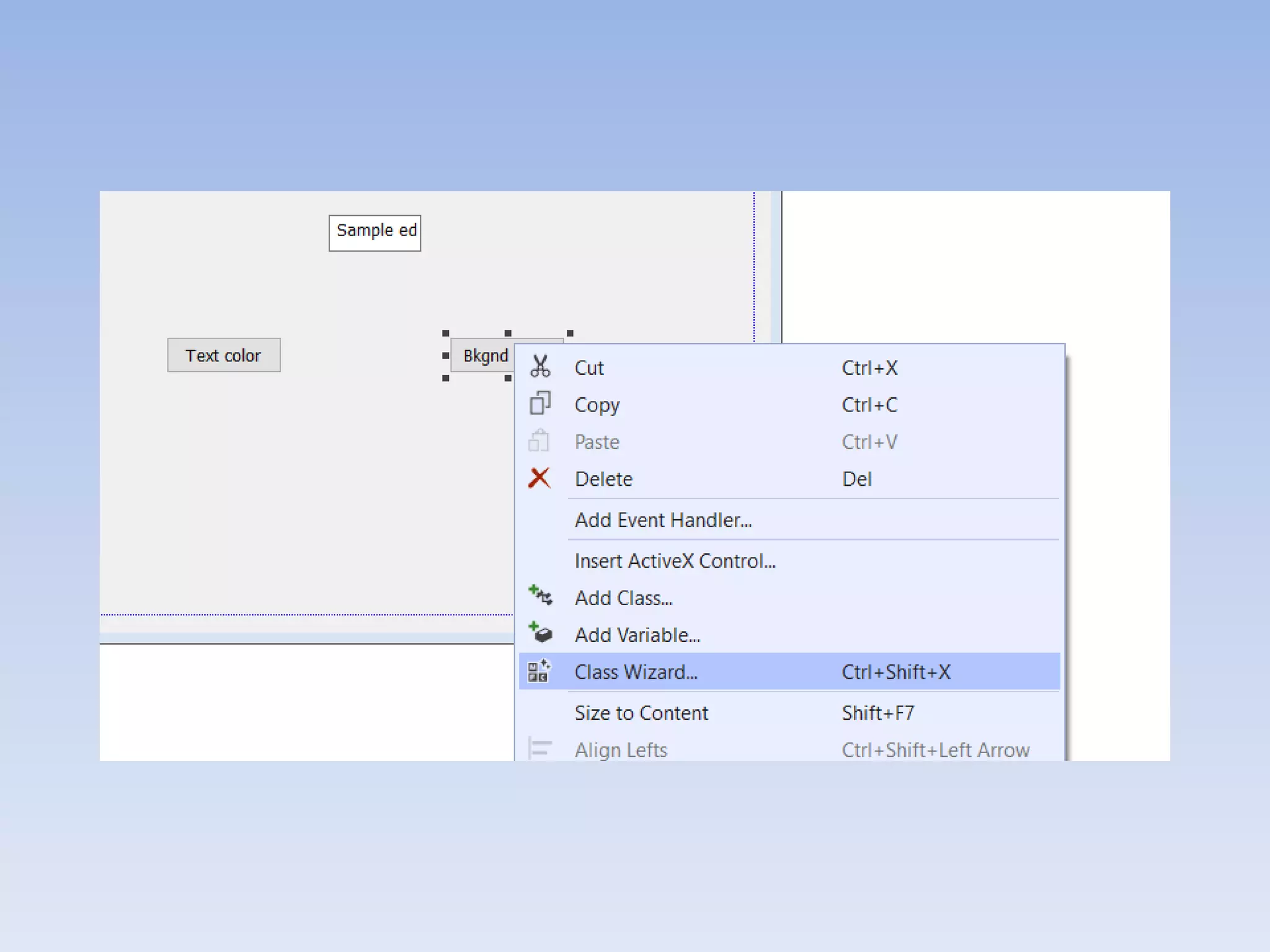1270x952 pixels.
Task: Pick Add Class... from the menu
Action: 623,598
